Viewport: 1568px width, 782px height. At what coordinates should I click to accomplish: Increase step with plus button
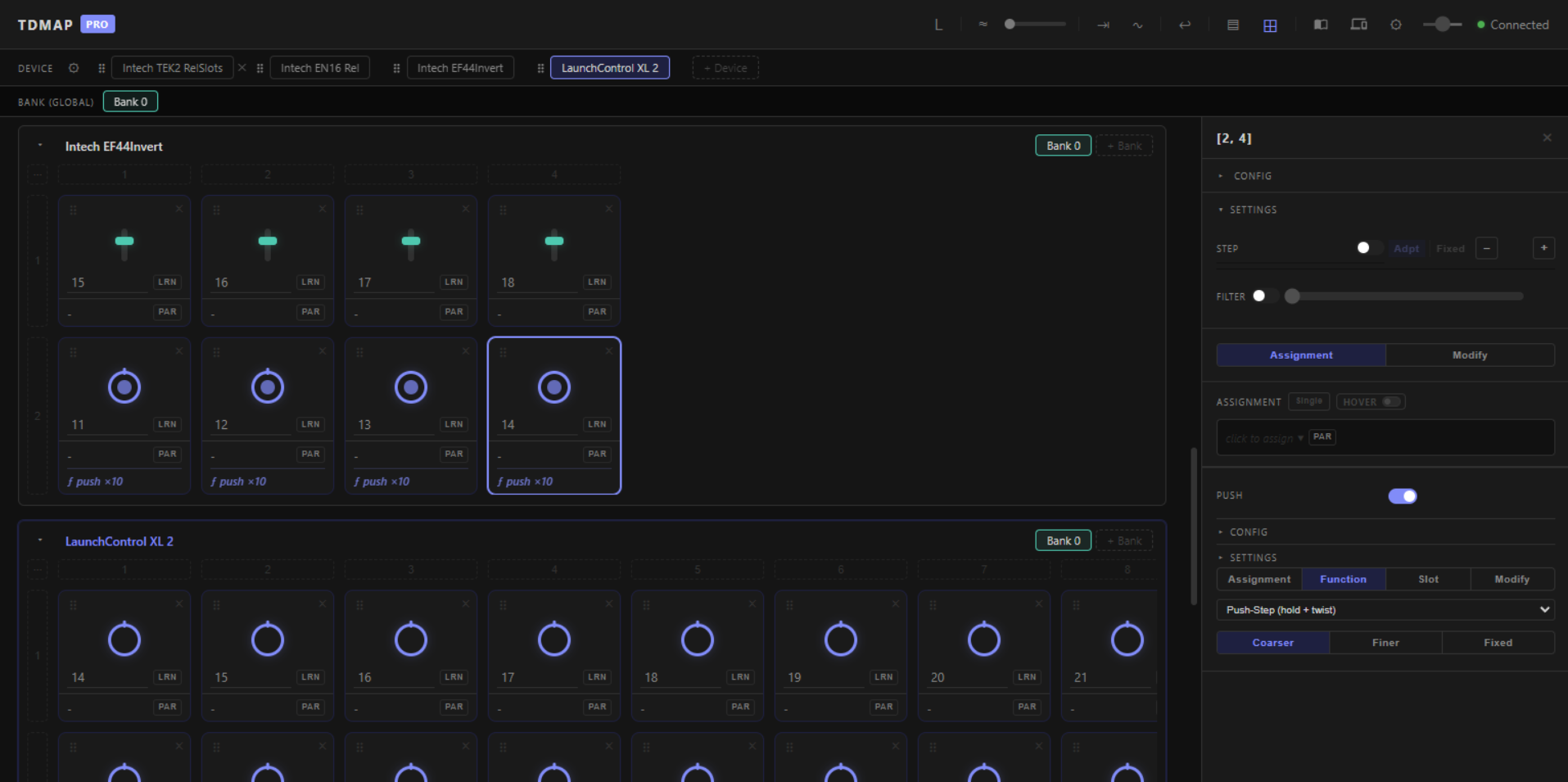1543,248
